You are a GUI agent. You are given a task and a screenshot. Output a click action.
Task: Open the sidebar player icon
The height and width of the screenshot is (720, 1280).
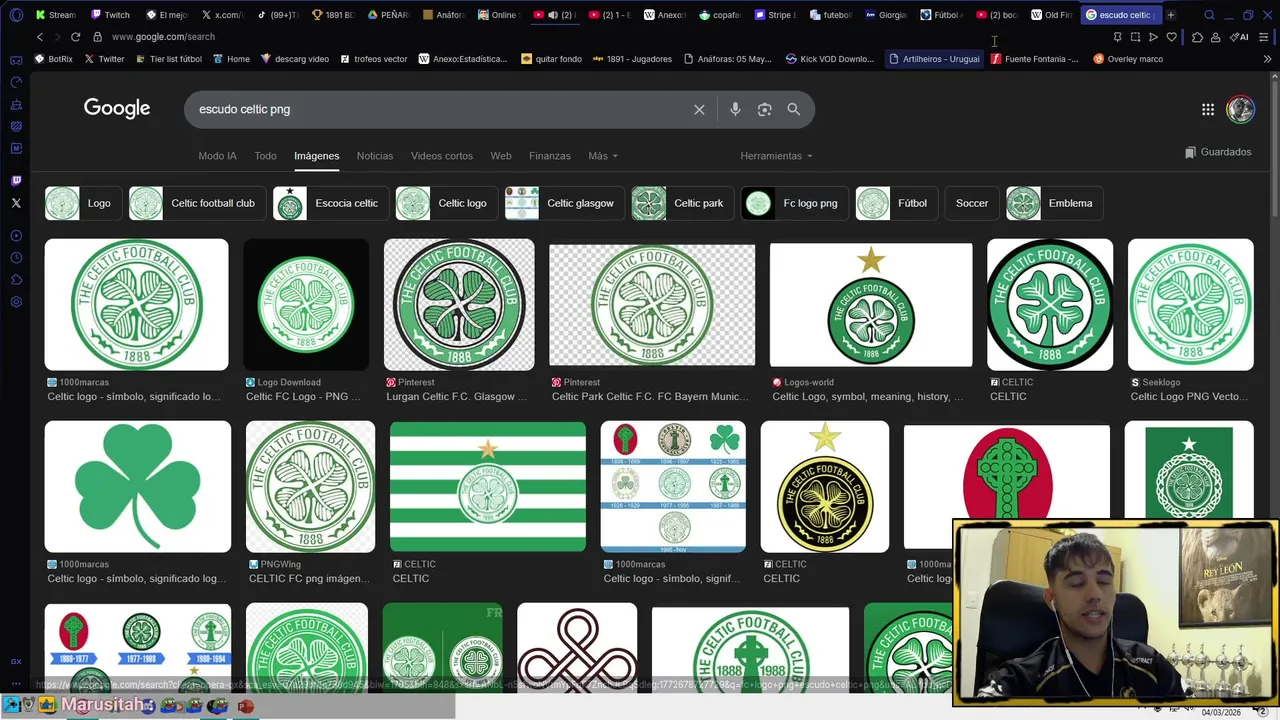pos(16,236)
